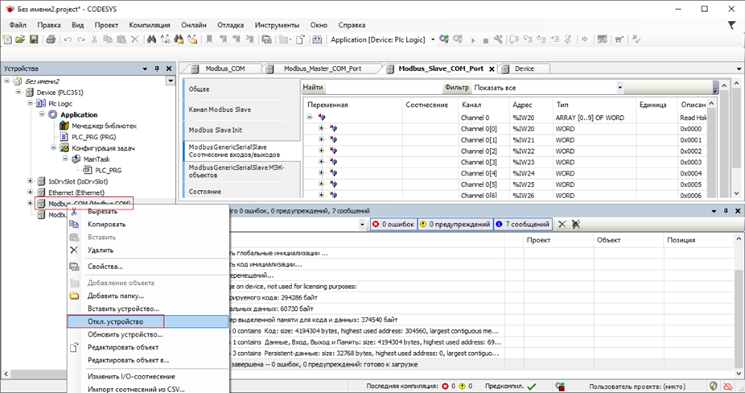The height and width of the screenshot is (393, 745).
Task: Toggle the '7 сообщений' messages filter
Action: point(523,224)
